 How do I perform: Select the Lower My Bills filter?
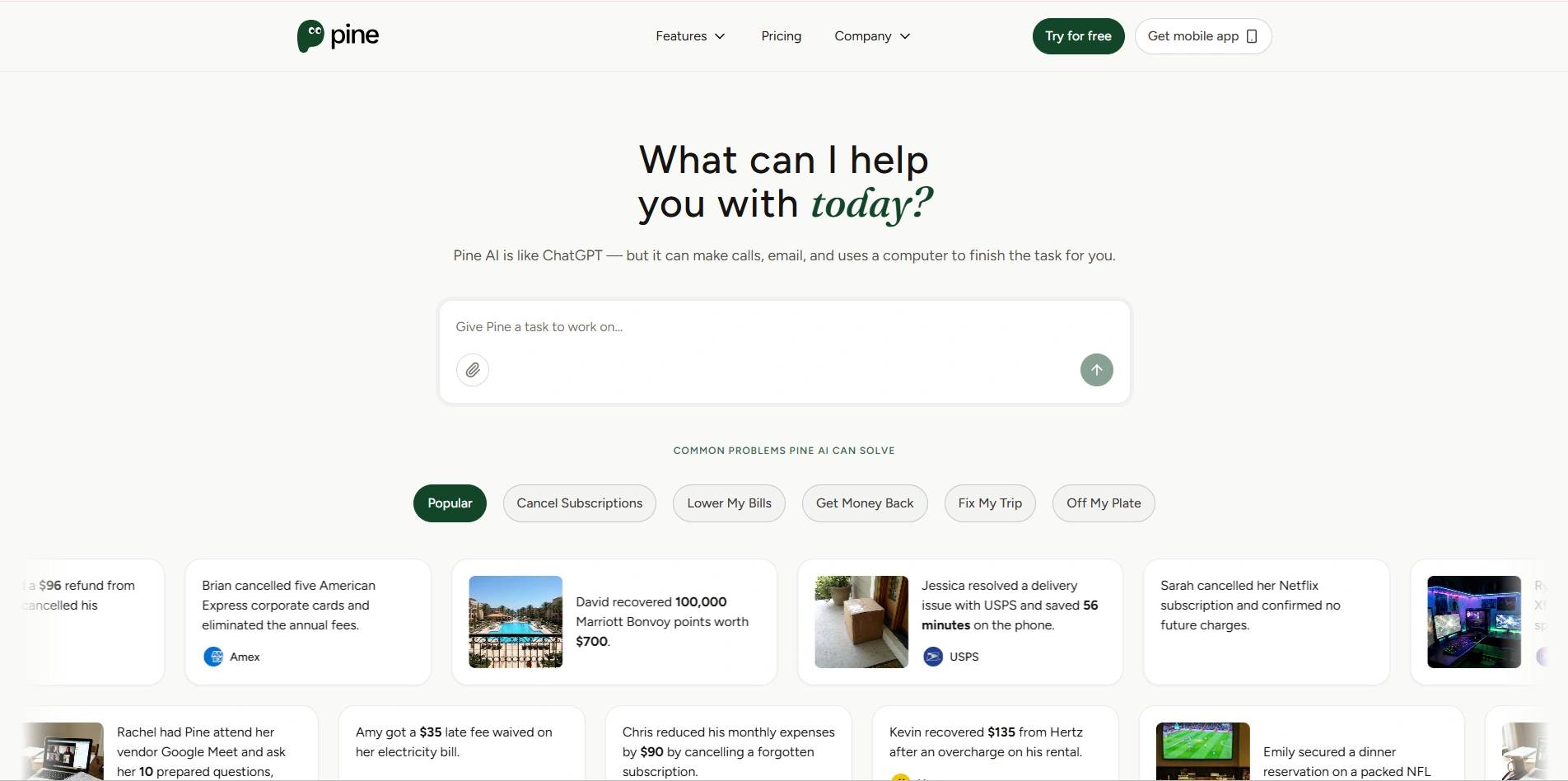[x=729, y=503]
